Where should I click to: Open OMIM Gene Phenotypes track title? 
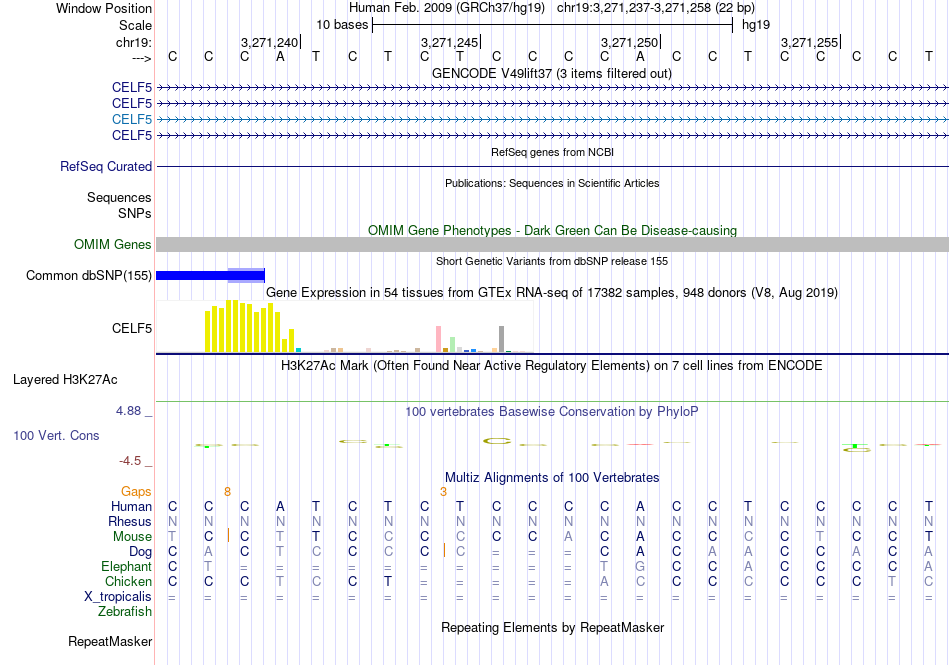pos(552,230)
